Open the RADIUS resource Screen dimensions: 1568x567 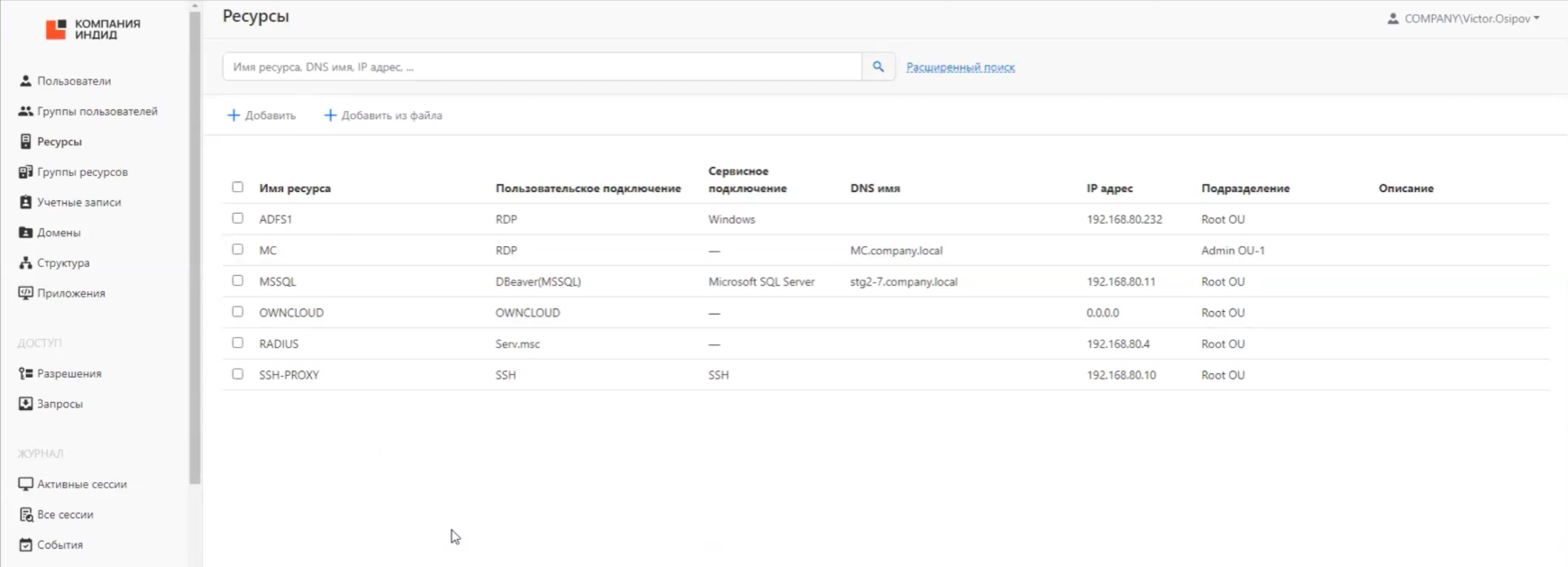[x=279, y=343]
